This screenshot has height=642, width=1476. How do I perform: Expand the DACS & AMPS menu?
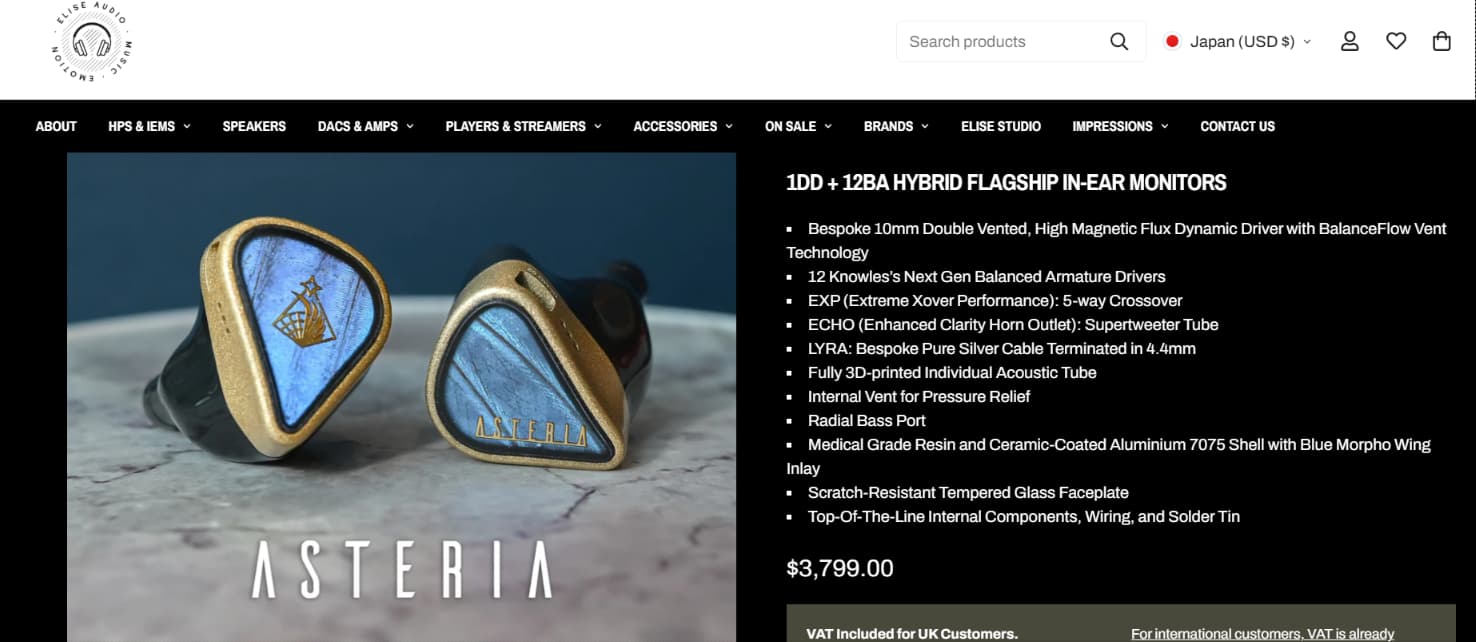click(x=365, y=126)
